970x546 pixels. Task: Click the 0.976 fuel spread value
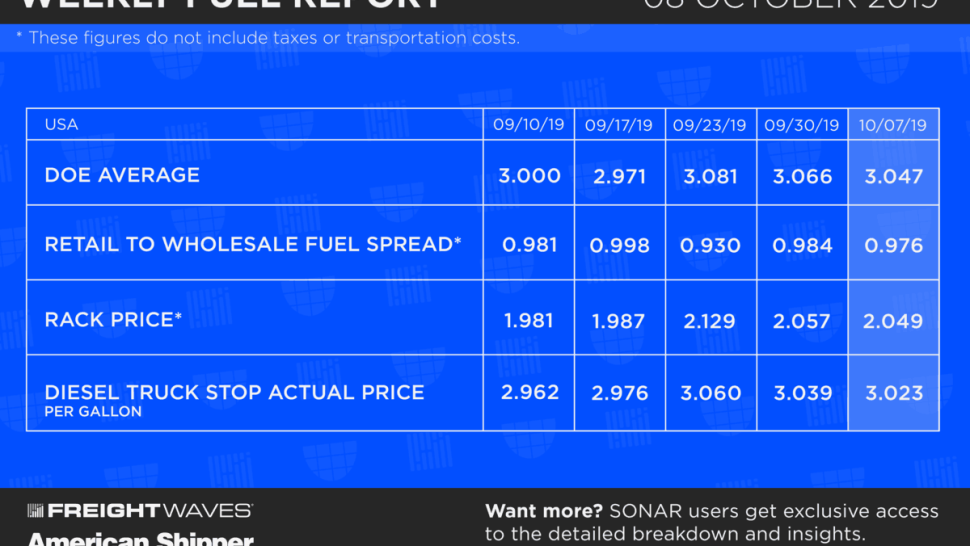coord(893,245)
